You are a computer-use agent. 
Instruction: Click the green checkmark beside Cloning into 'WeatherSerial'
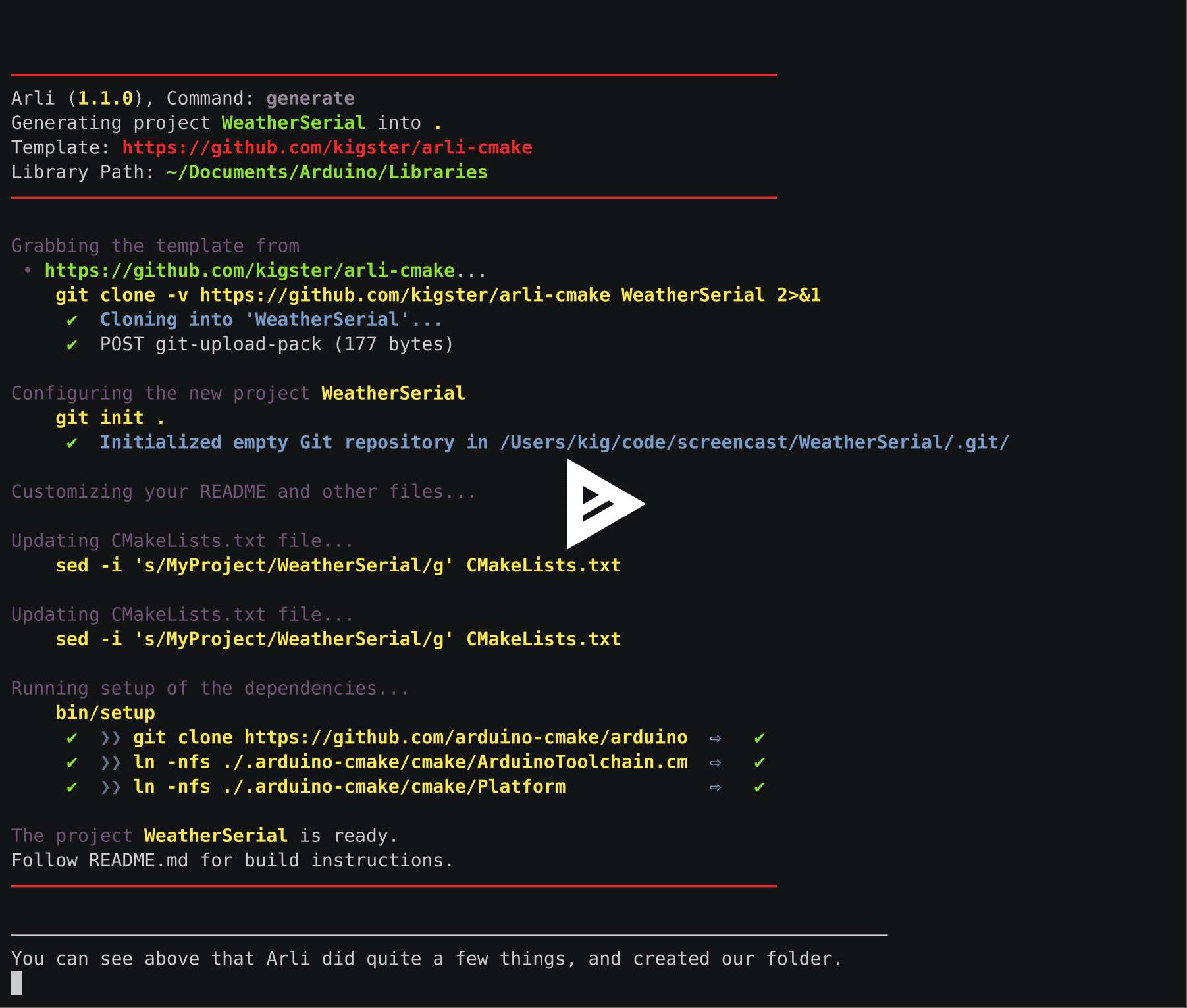tap(72, 319)
